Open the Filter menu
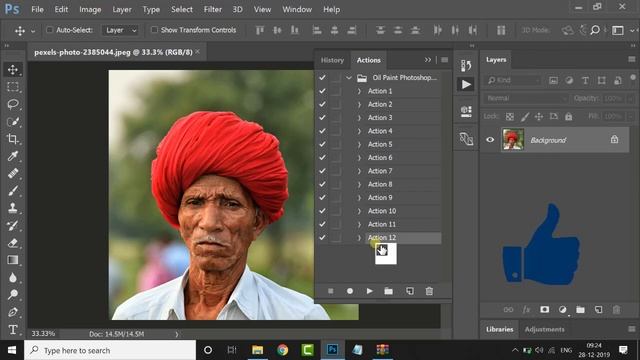 coord(213,9)
